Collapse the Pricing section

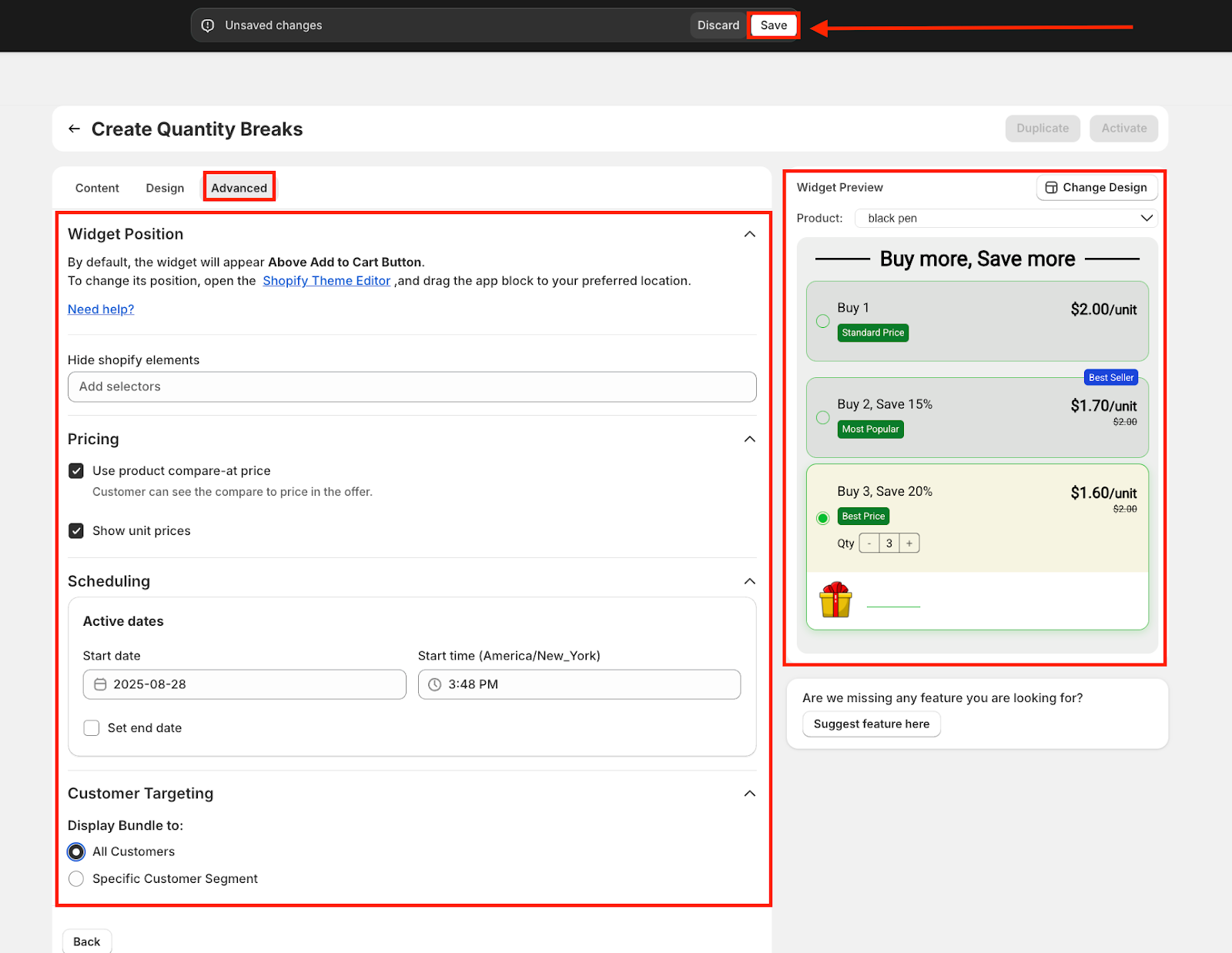[x=749, y=439]
